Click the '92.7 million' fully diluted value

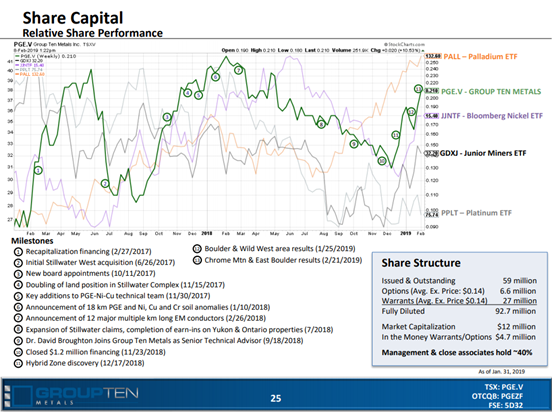click(x=515, y=311)
